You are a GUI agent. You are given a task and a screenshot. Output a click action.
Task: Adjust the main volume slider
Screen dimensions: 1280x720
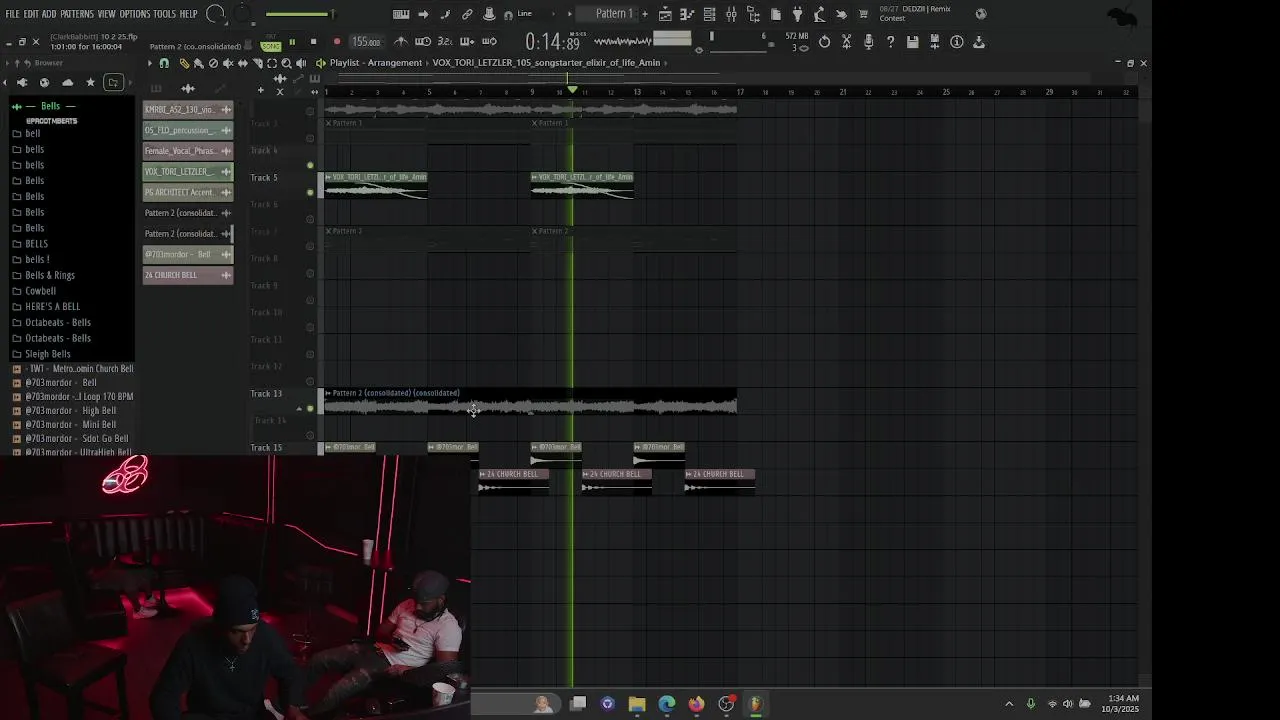point(300,14)
